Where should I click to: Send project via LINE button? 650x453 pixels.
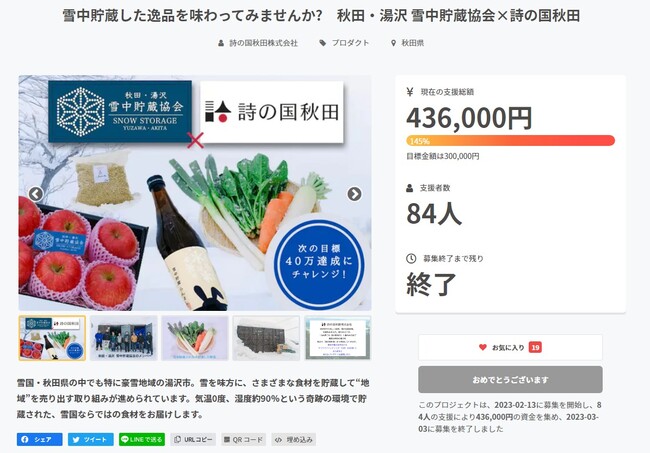142,439
